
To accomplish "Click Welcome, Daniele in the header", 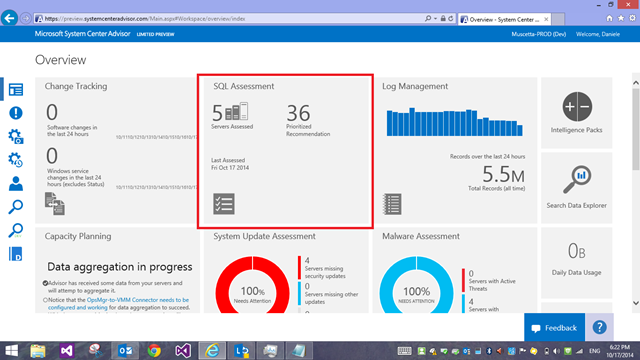I will pyautogui.click(x=598, y=34).
